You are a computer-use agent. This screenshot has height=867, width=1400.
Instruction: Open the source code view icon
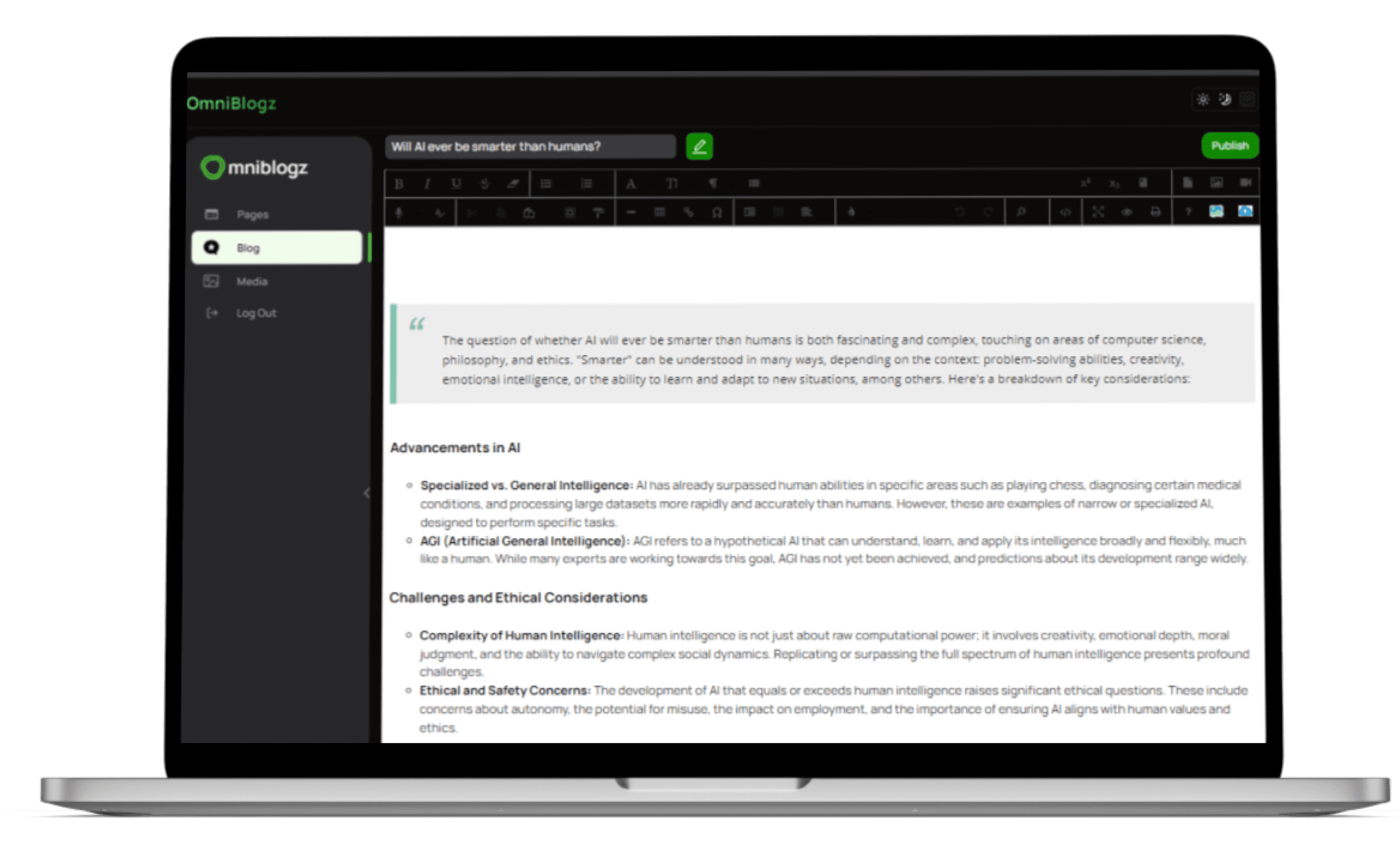(1065, 213)
